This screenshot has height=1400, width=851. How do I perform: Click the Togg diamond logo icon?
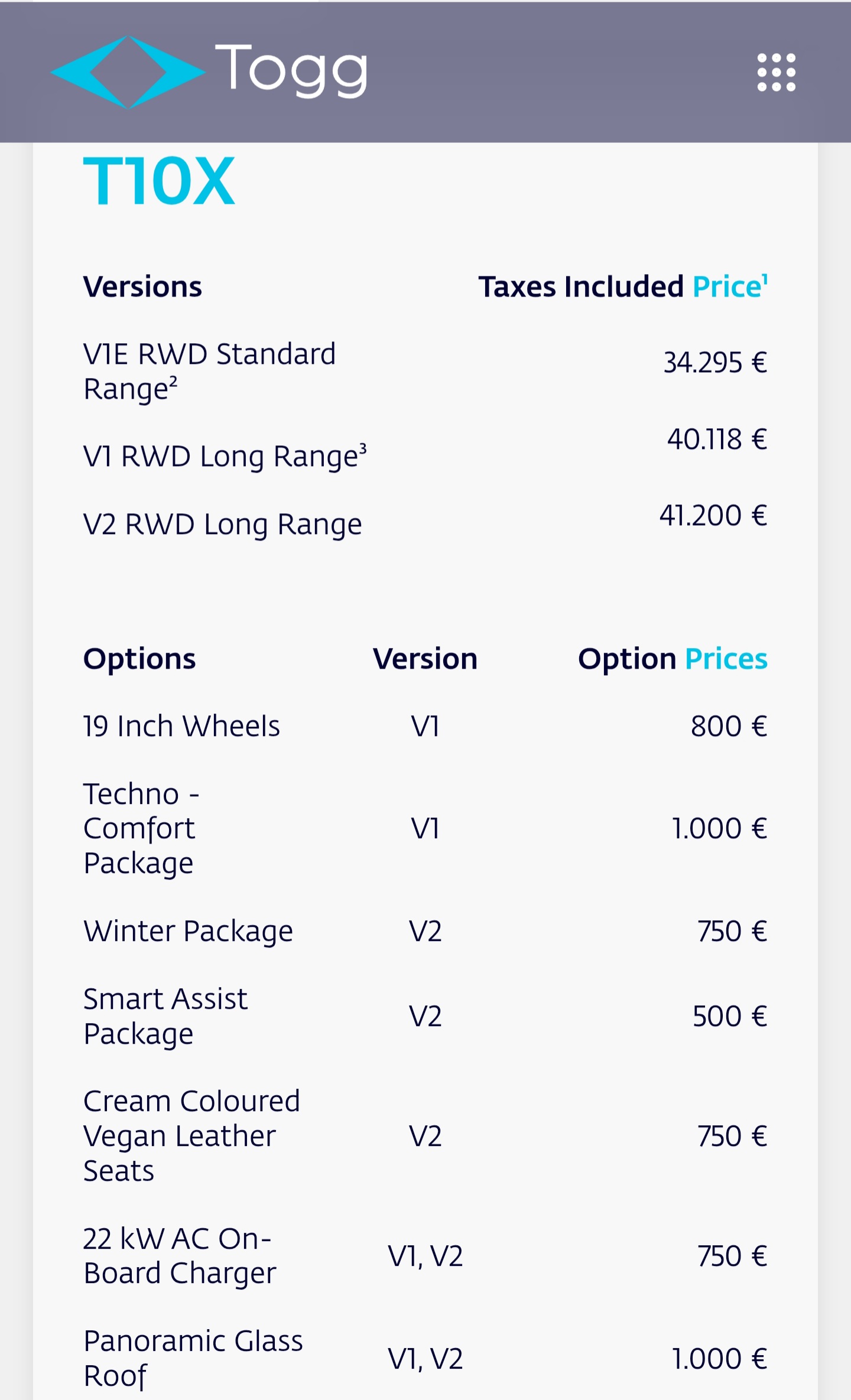(x=128, y=72)
